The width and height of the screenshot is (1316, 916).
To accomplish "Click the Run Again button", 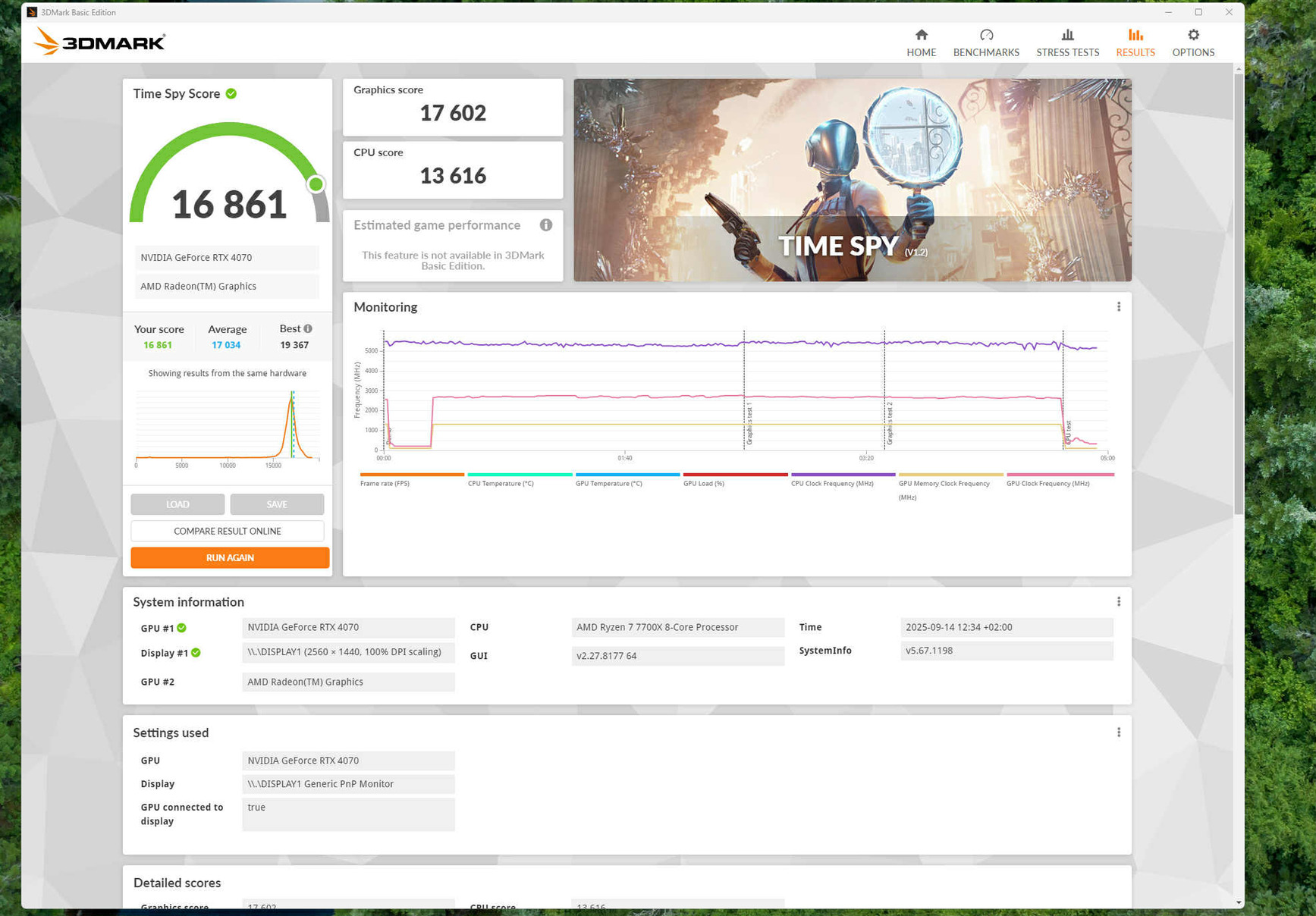I will pos(230,557).
